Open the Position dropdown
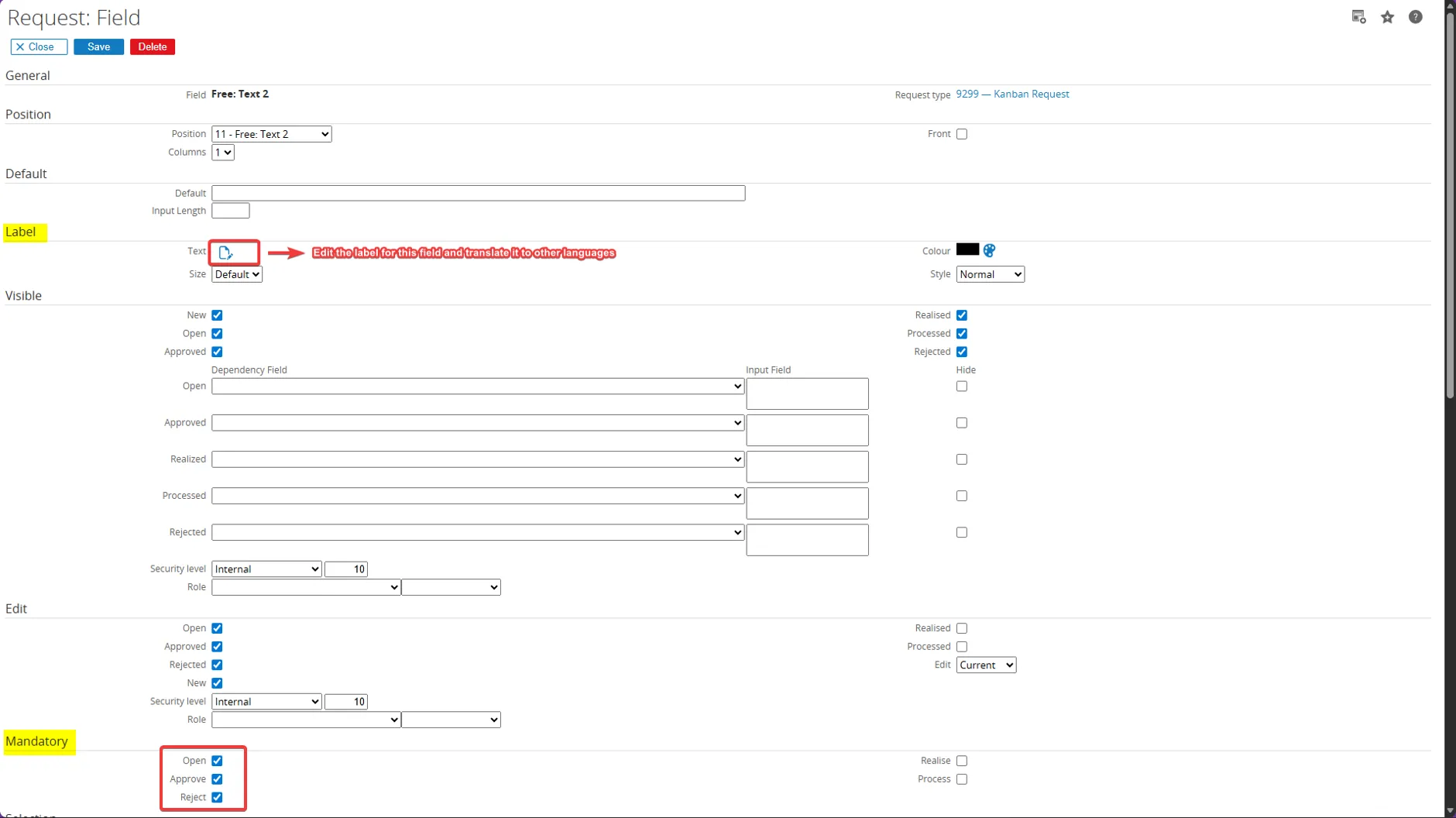Image resolution: width=1456 pixels, height=818 pixels. pos(271,134)
